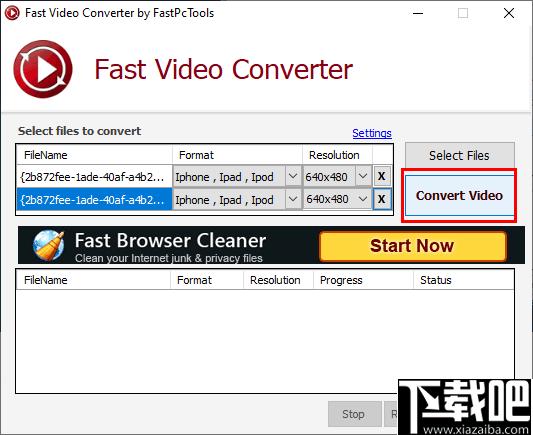Click FileName header in upper file list
This screenshot has width=533, height=435.
coord(94,155)
